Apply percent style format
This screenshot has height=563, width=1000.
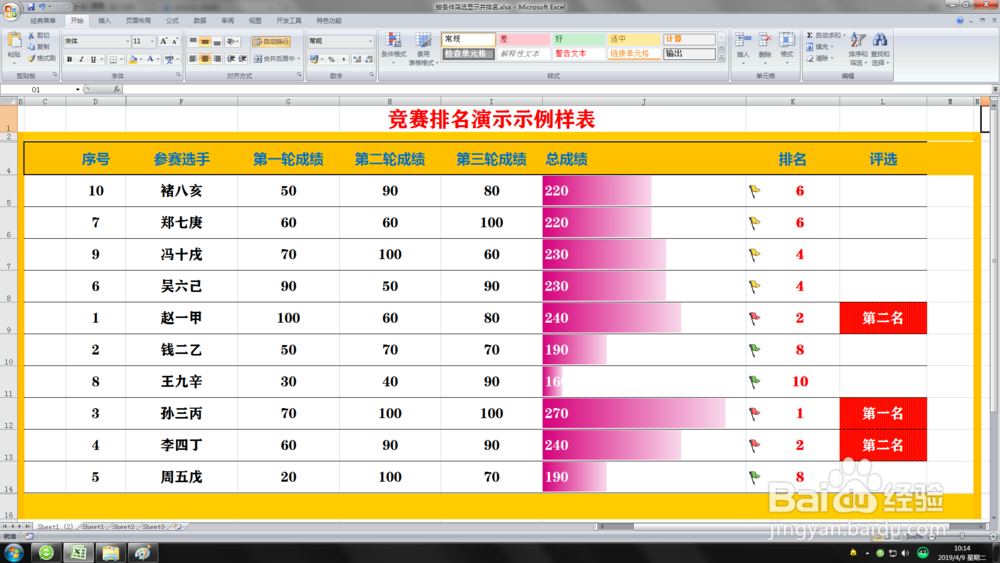point(332,59)
